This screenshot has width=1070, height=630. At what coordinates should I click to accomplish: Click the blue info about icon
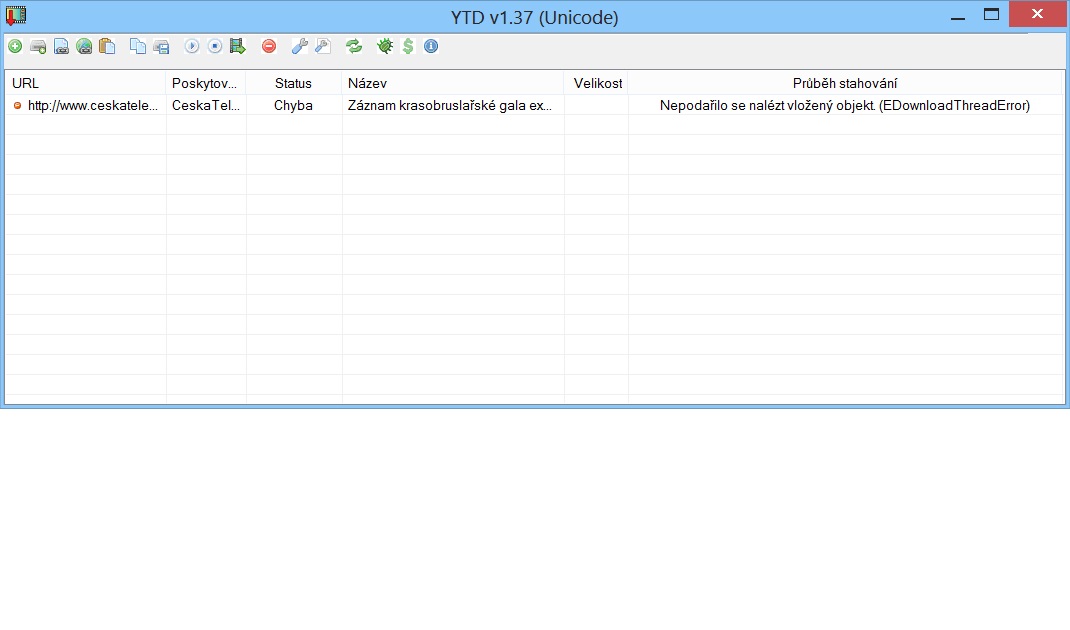coord(431,46)
